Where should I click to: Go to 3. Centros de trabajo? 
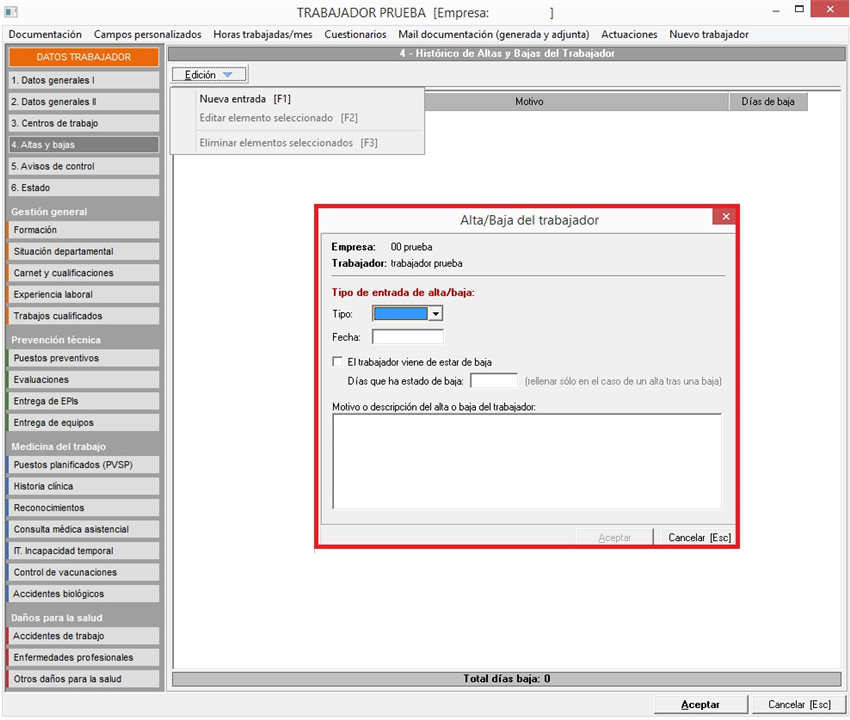pos(83,123)
